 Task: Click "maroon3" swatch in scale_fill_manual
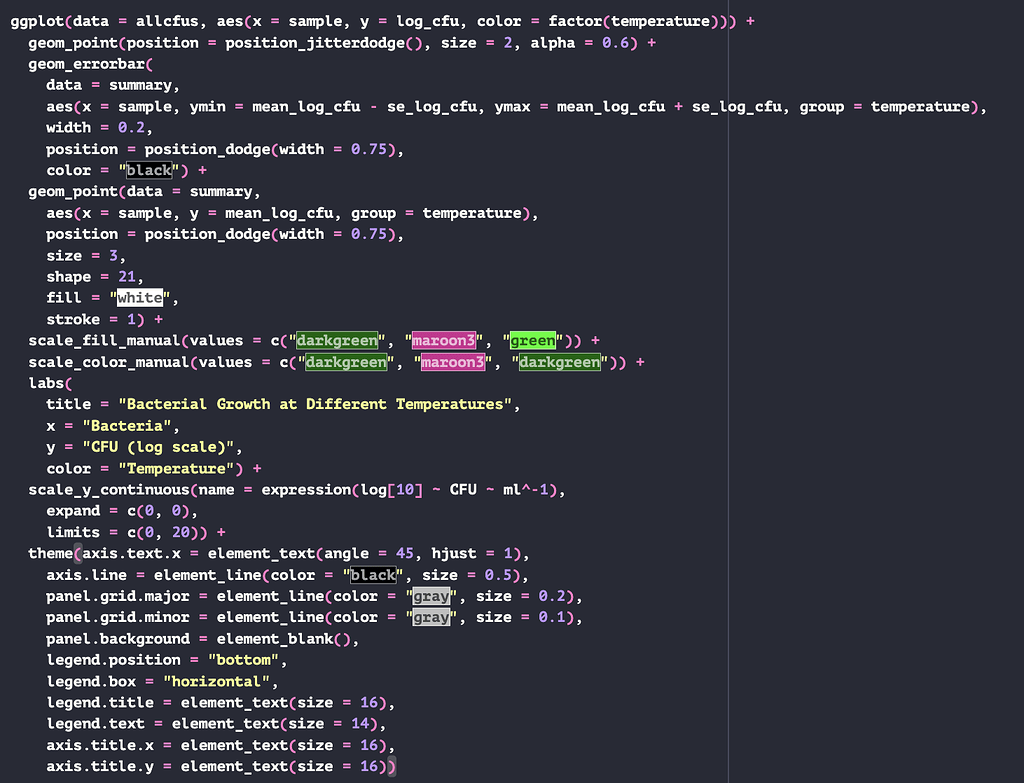[x=443, y=341]
